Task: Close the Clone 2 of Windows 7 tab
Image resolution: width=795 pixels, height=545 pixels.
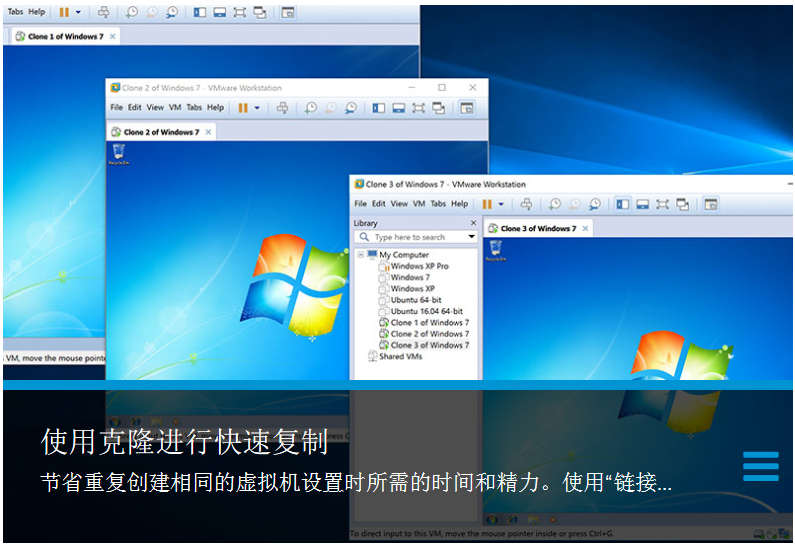Action: coord(208,132)
